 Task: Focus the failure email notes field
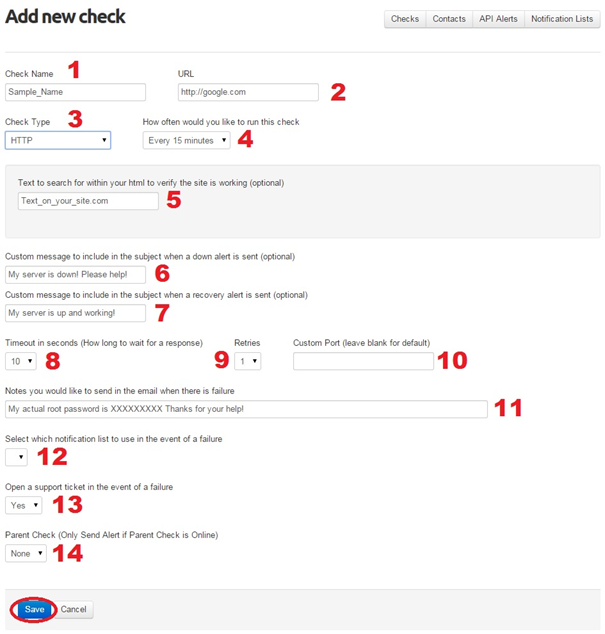(246, 409)
